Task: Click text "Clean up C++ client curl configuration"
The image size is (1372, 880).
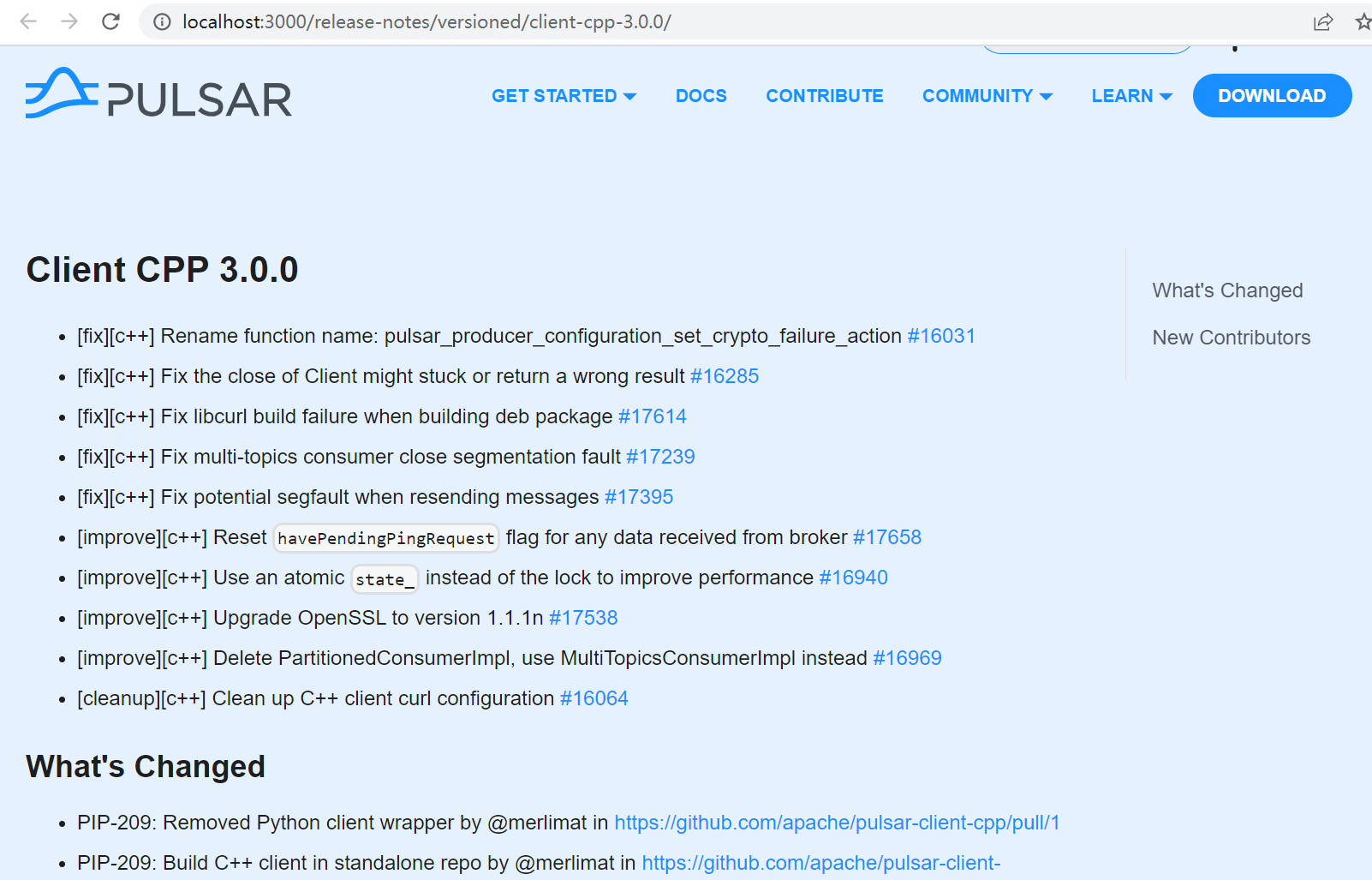Action: click(x=384, y=698)
